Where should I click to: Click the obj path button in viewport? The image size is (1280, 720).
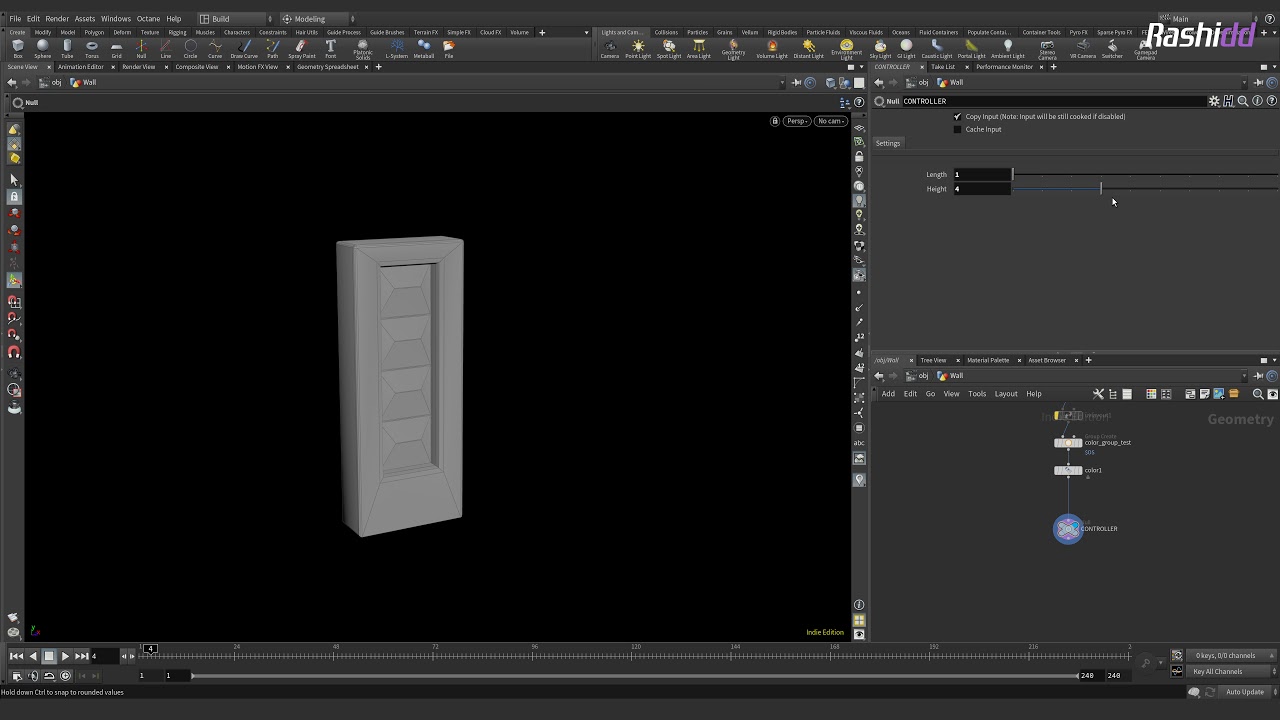(x=51, y=83)
